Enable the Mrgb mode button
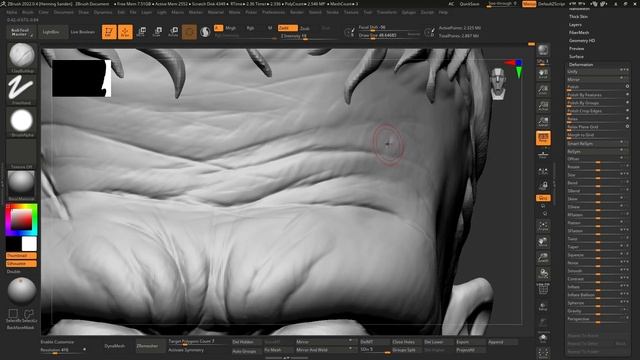Screen dimensions: 640x360 tap(231, 28)
